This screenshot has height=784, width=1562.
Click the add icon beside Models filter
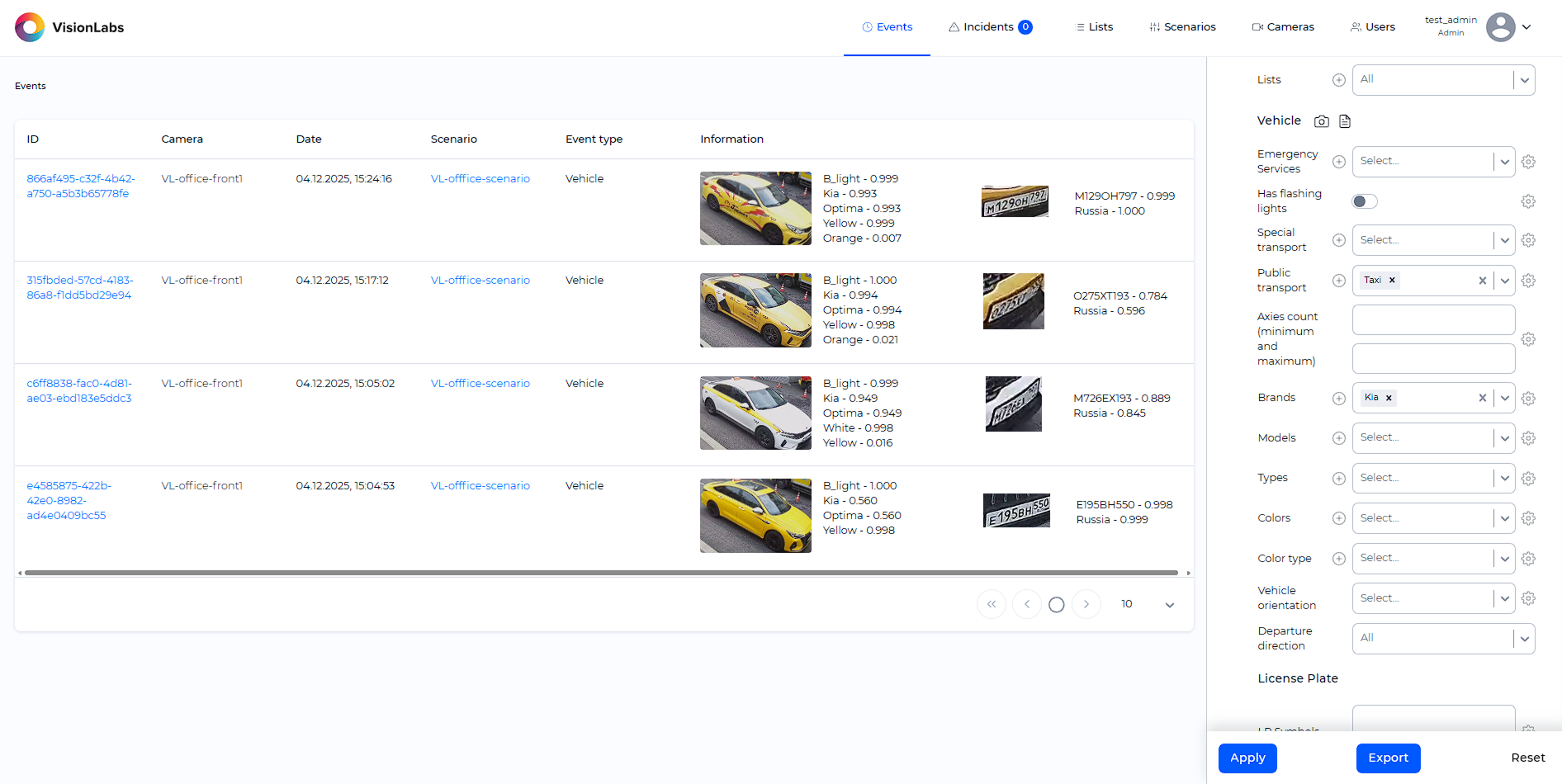(x=1338, y=438)
